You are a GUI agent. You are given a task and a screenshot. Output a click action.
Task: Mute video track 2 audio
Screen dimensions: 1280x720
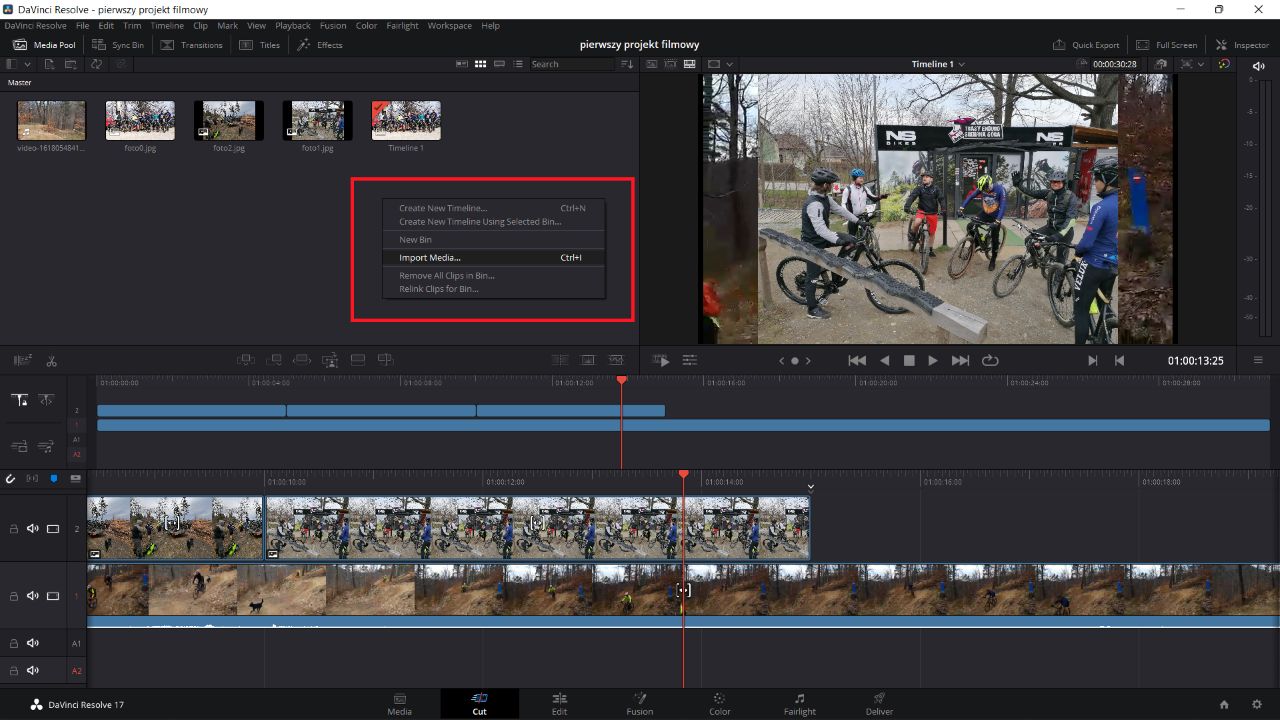click(33, 529)
